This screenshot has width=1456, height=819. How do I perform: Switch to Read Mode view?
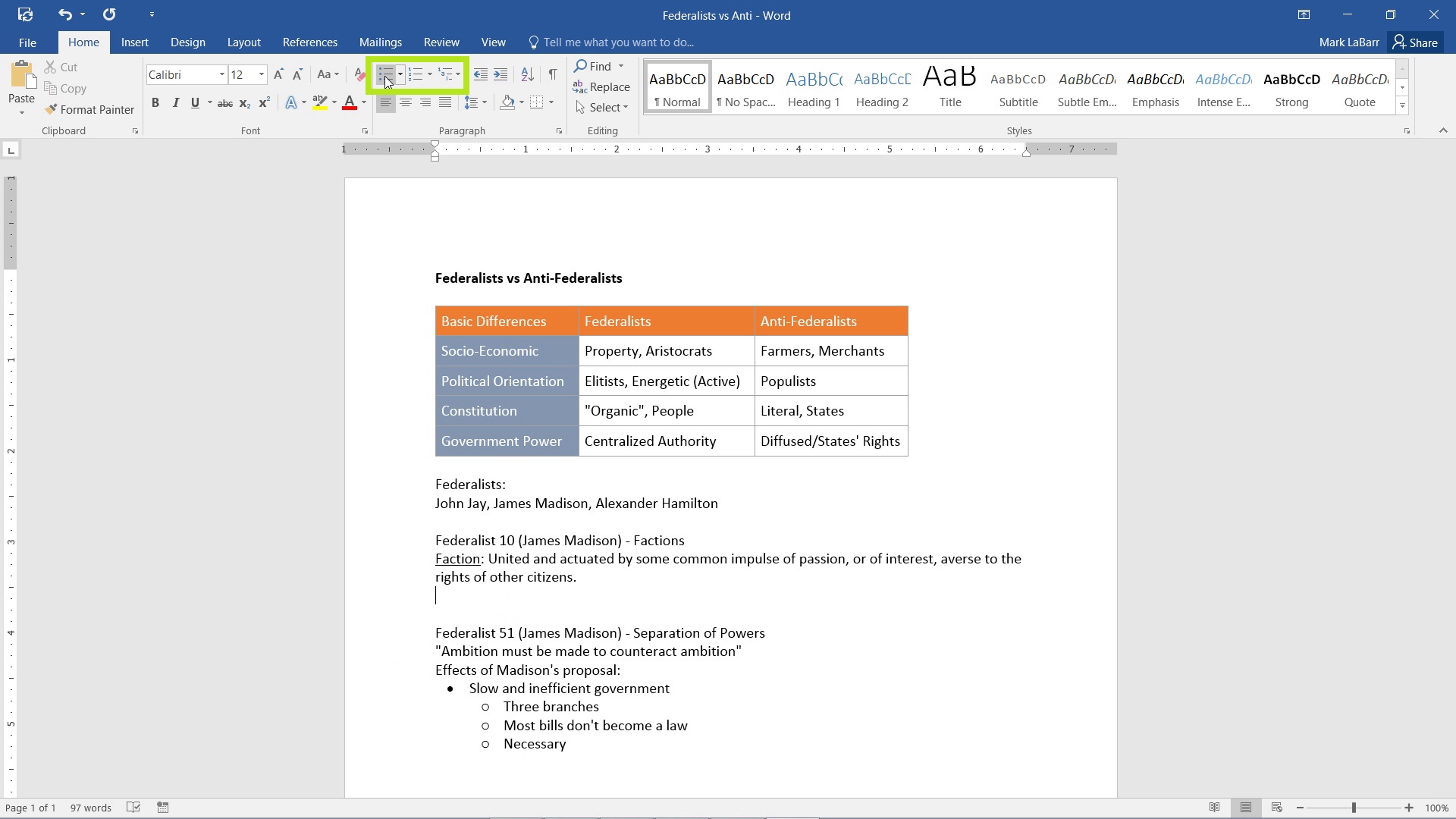point(1215,808)
